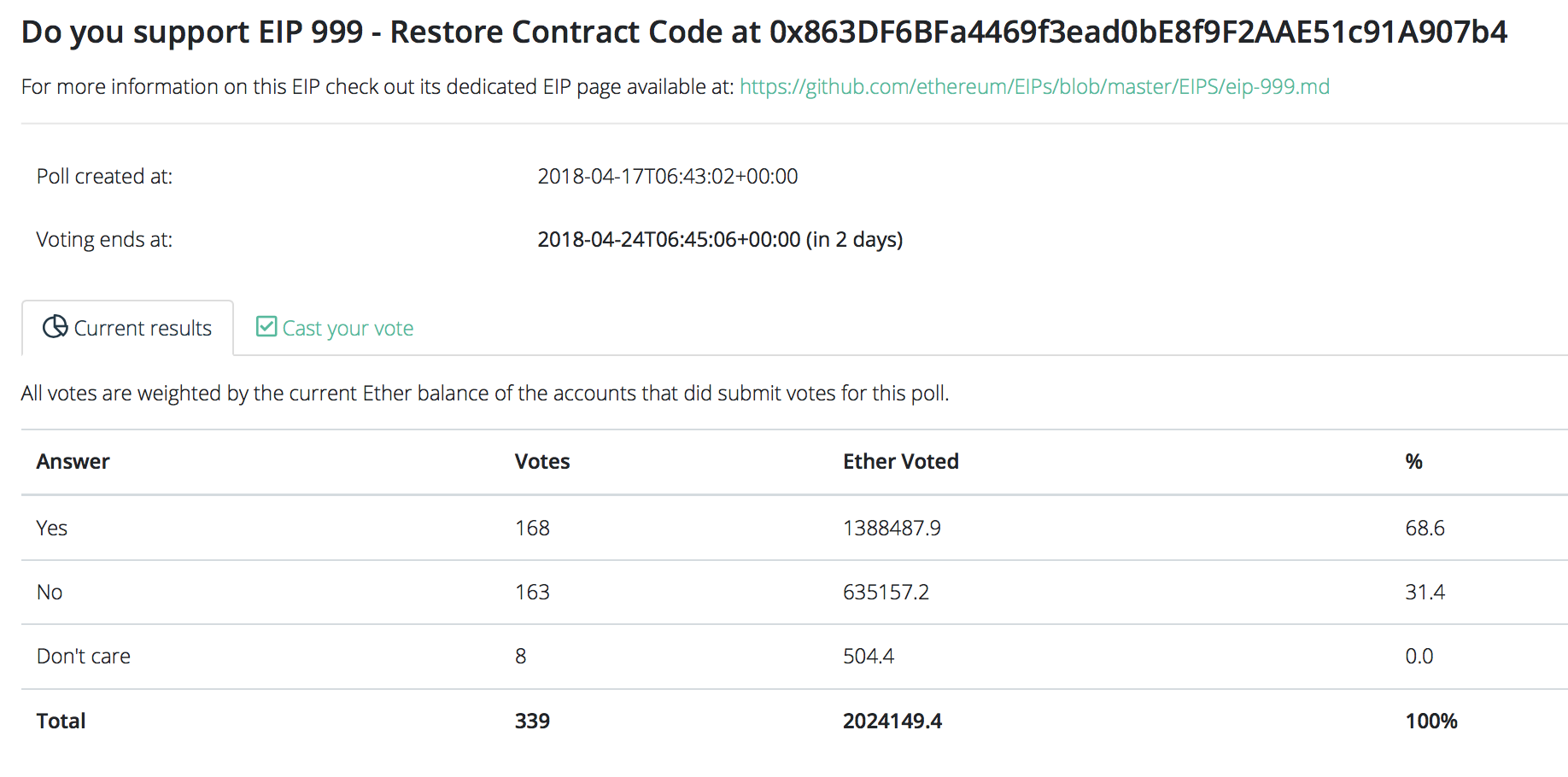The width and height of the screenshot is (1568, 777).
Task: Click the poll title heading
Action: click(764, 32)
